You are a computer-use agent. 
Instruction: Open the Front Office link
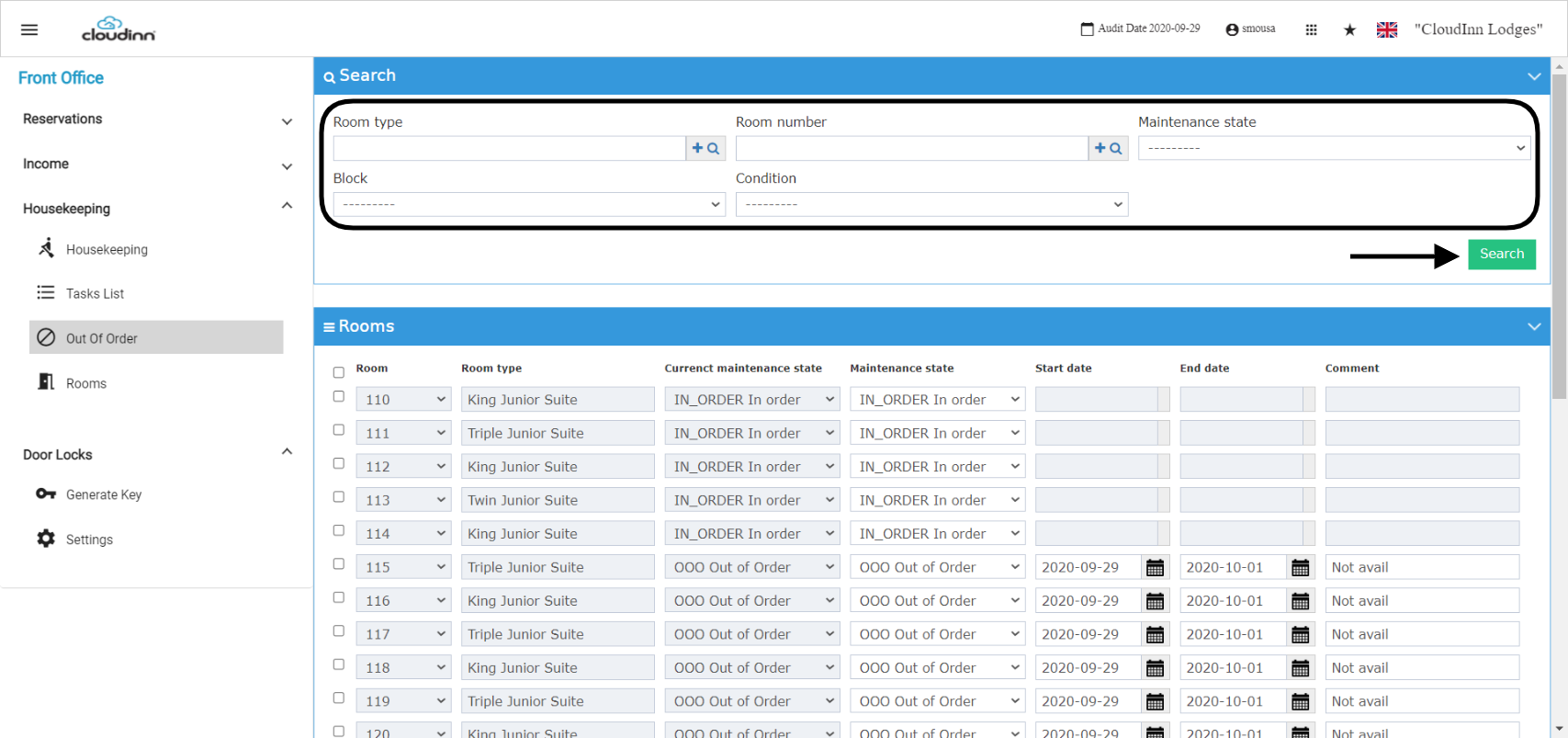[61, 78]
